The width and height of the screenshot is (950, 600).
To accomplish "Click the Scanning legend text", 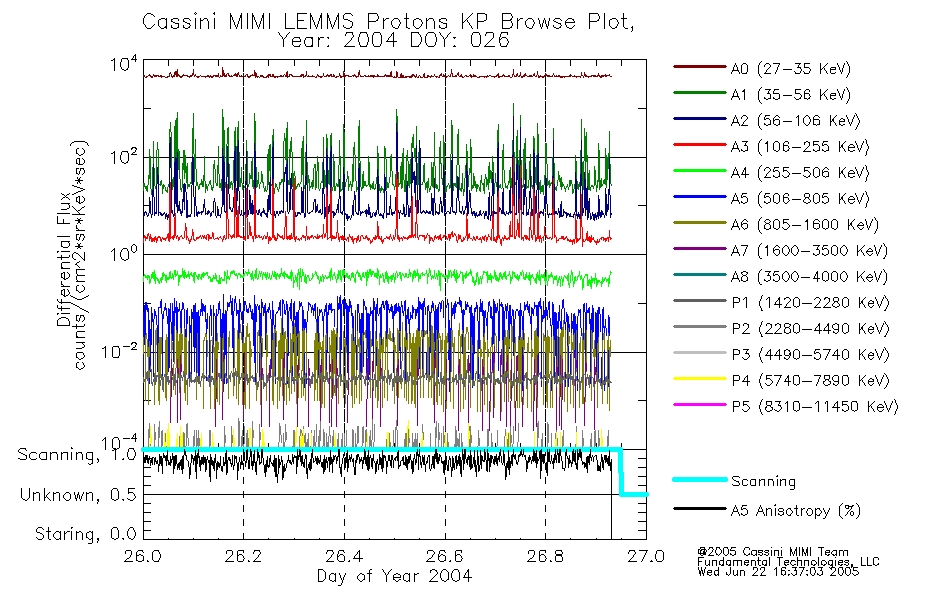I will coord(763,481).
